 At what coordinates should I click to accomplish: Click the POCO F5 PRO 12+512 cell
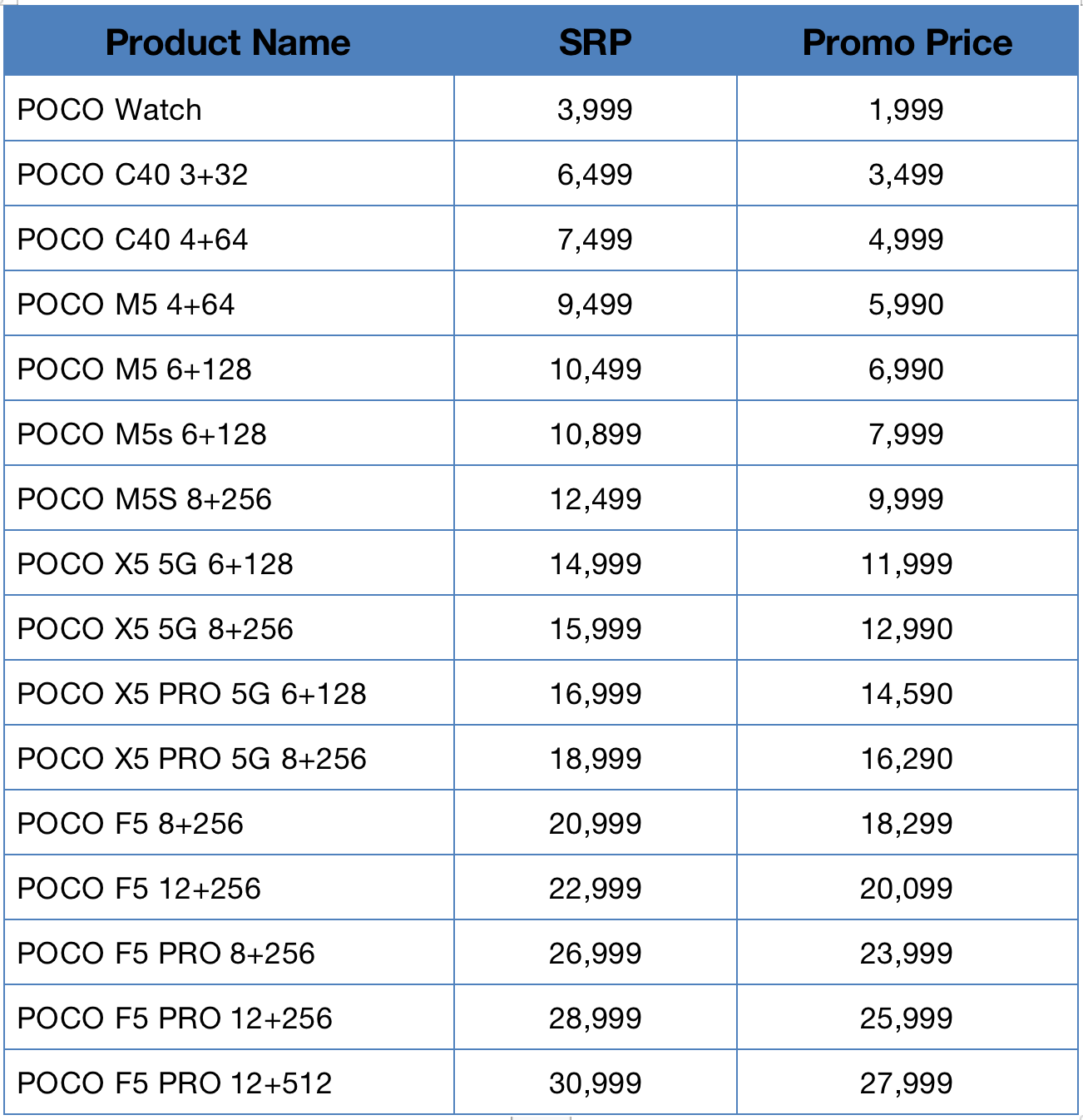coord(229,1083)
